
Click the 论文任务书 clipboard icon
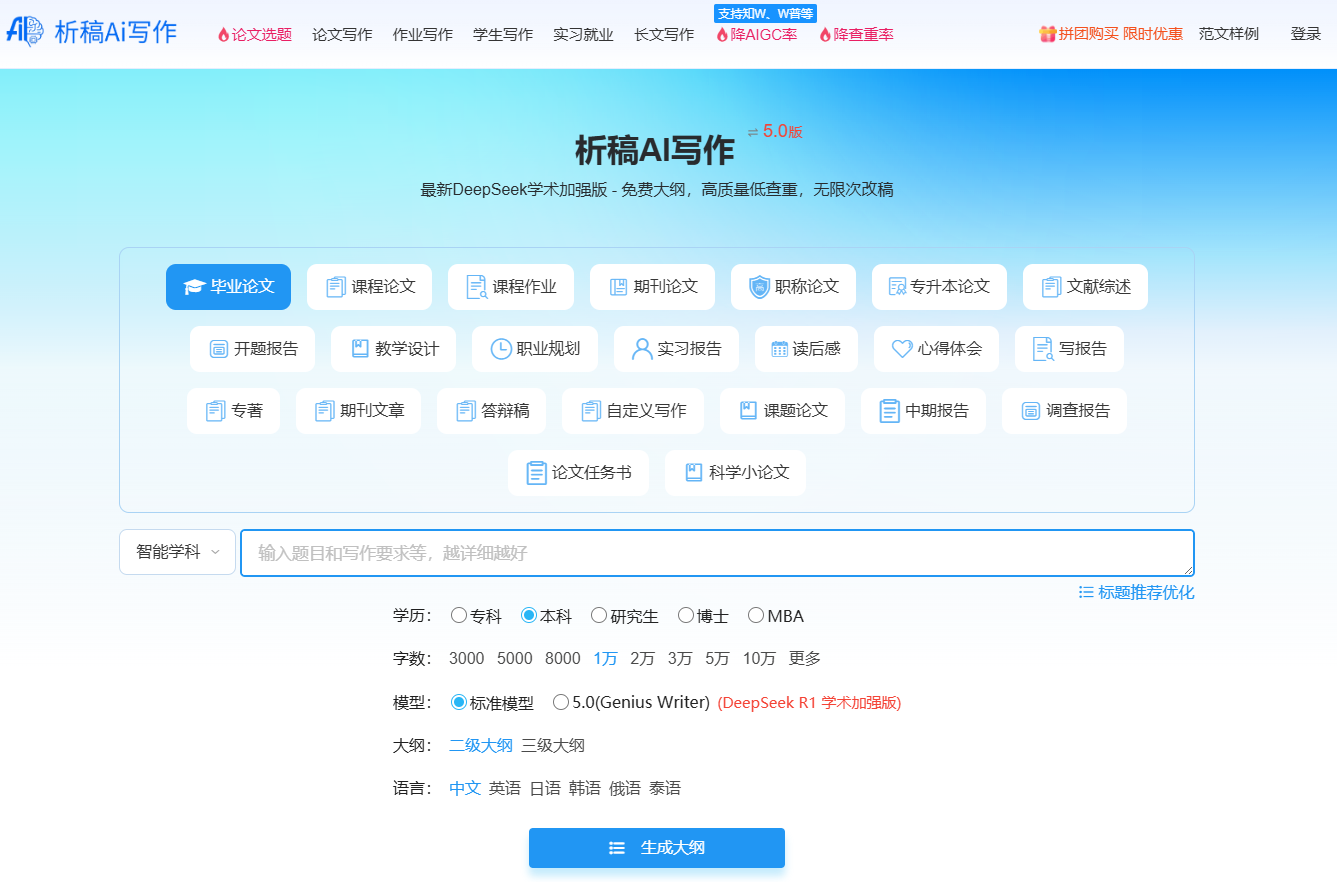tap(537, 473)
